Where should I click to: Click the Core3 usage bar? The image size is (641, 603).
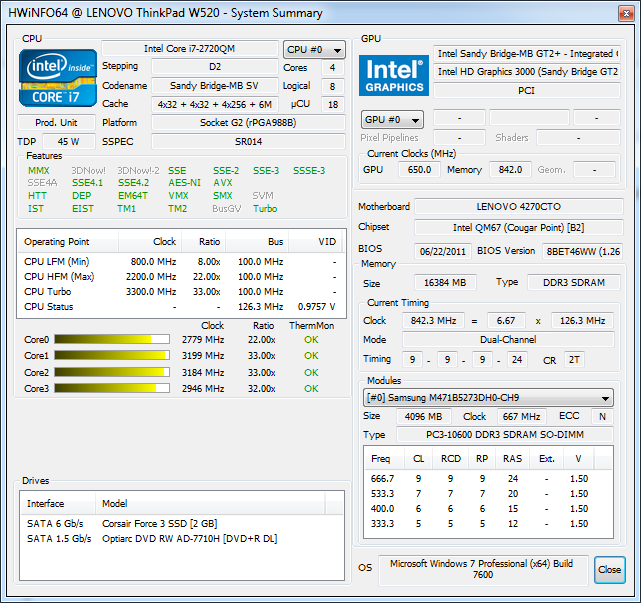(x=112, y=388)
